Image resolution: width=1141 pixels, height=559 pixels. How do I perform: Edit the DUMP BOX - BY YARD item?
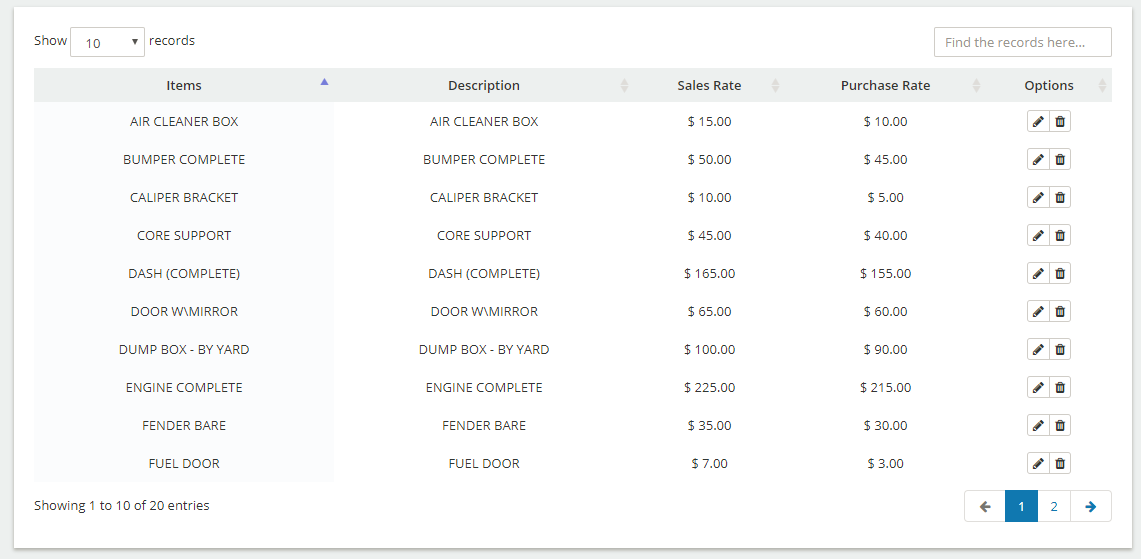tap(1038, 350)
